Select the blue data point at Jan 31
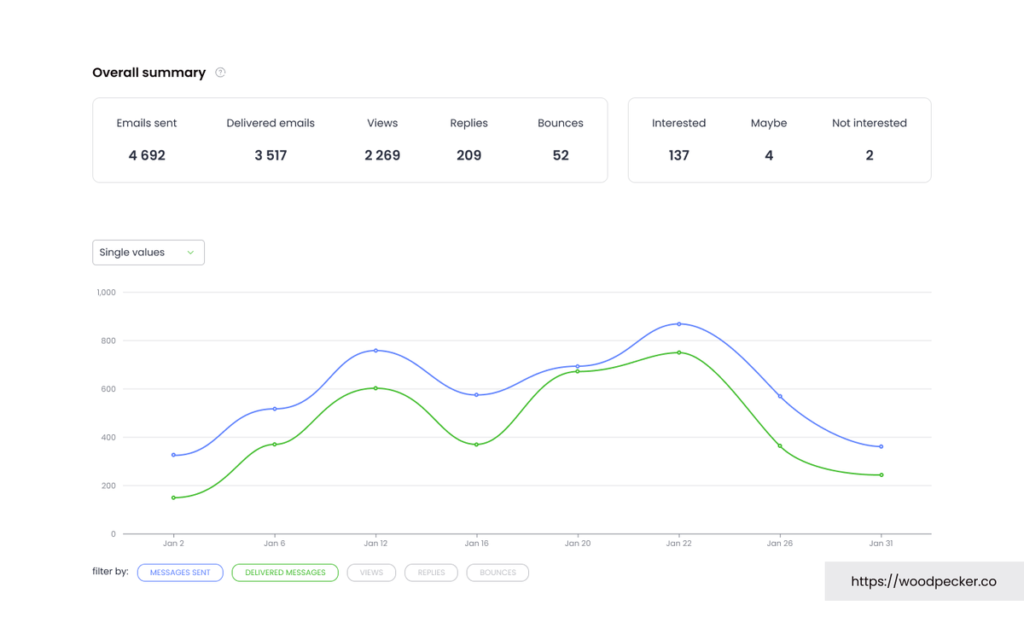Image resolution: width=1024 pixels, height=640 pixels. pyautogui.click(x=882, y=447)
